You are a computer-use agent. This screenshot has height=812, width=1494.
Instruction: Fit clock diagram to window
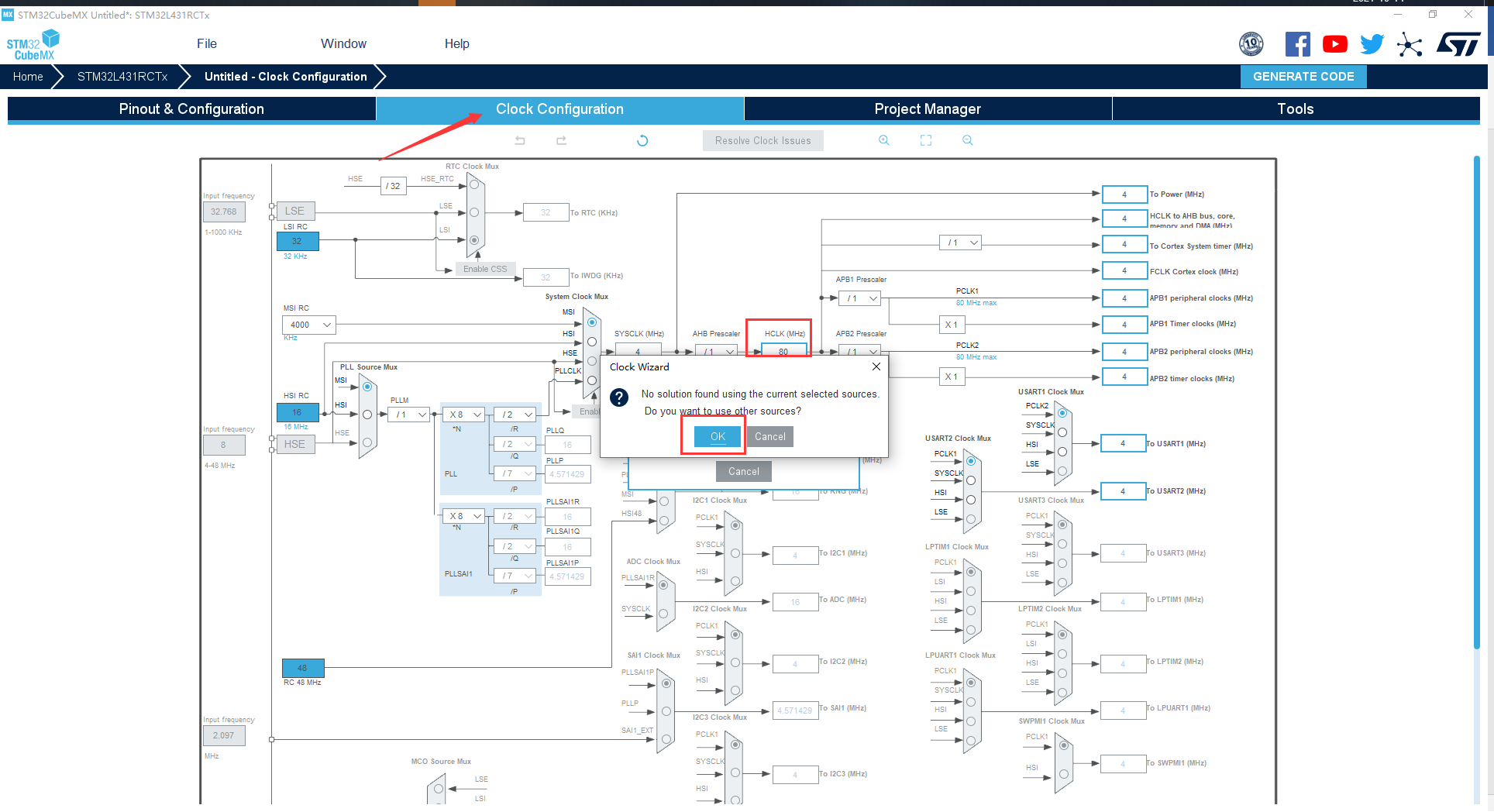pos(925,140)
